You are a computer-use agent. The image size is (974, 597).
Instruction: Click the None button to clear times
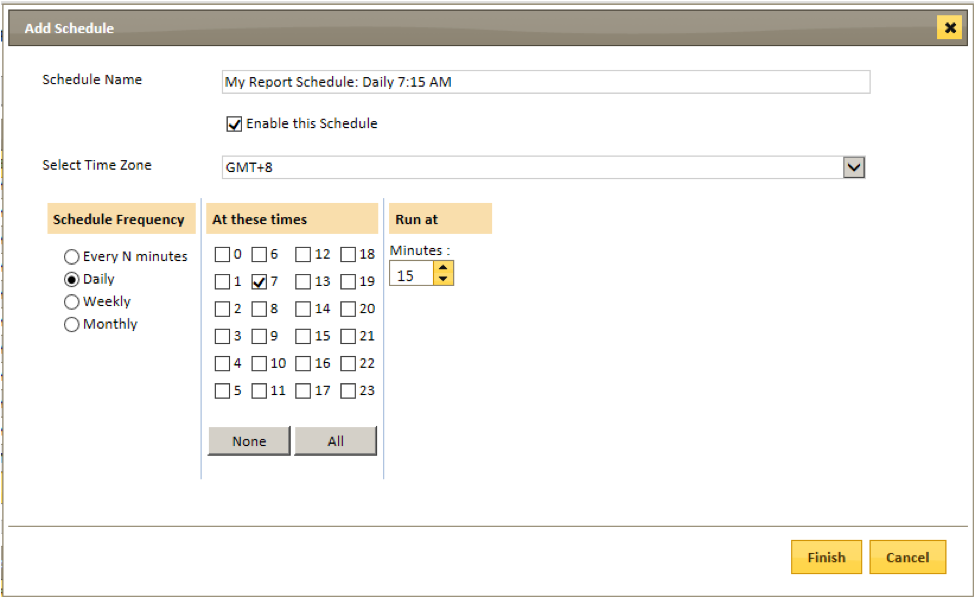coord(248,441)
